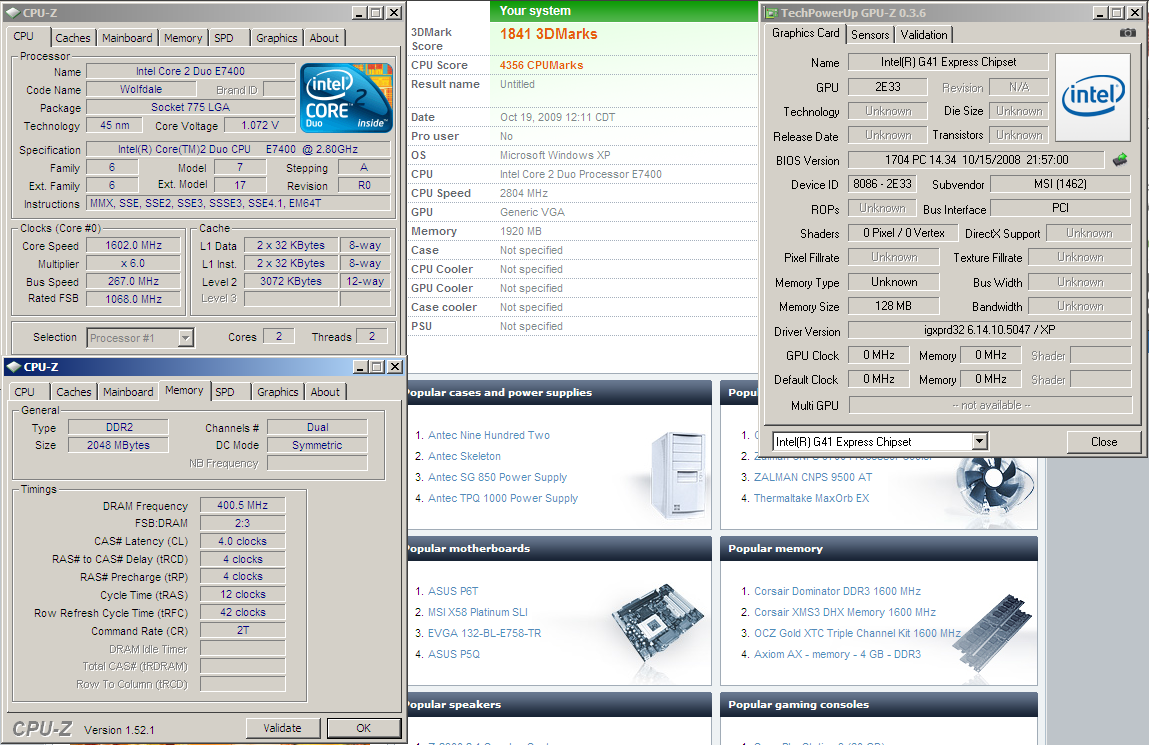
Task: Click the Level 2 cache 3072 KBytes value
Action: click(x=291, y=281)
